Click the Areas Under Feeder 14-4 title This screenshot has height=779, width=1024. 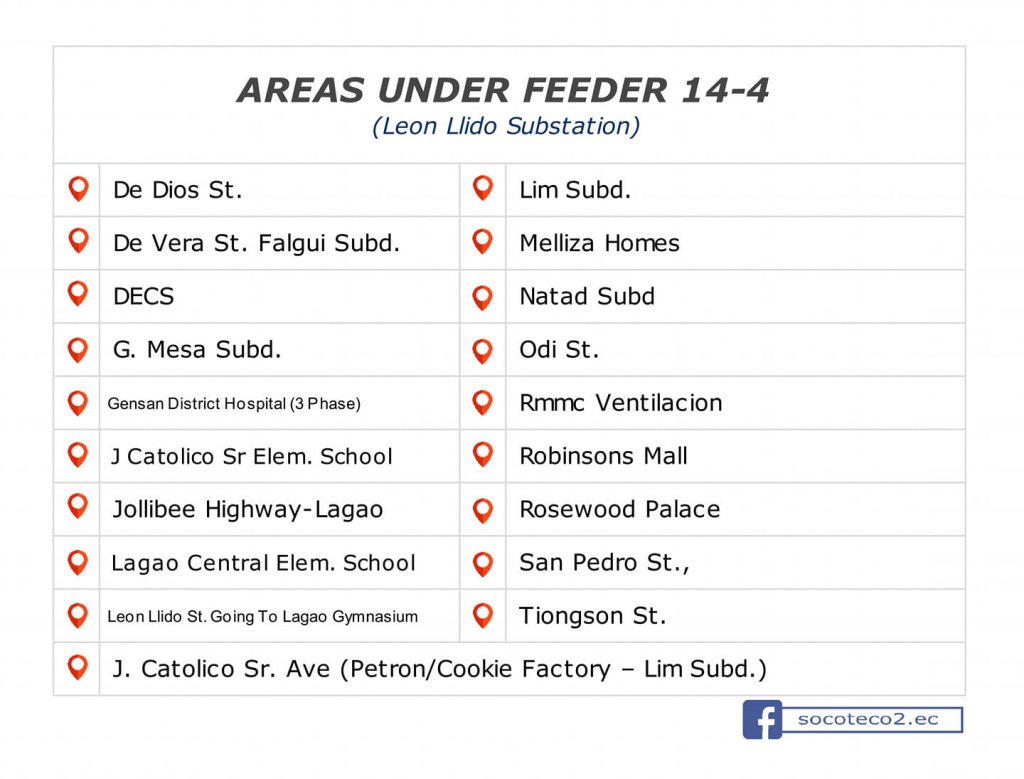(x=503, y=89)
